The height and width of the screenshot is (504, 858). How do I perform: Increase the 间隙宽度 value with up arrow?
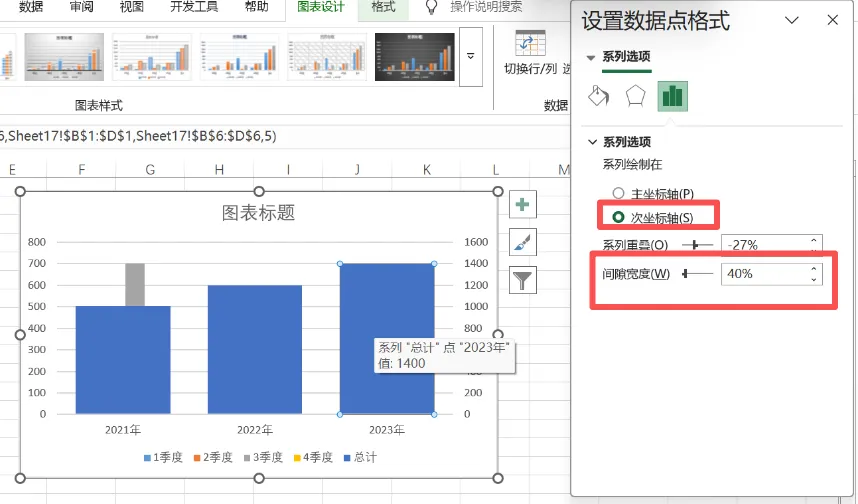tap(814, 269)
